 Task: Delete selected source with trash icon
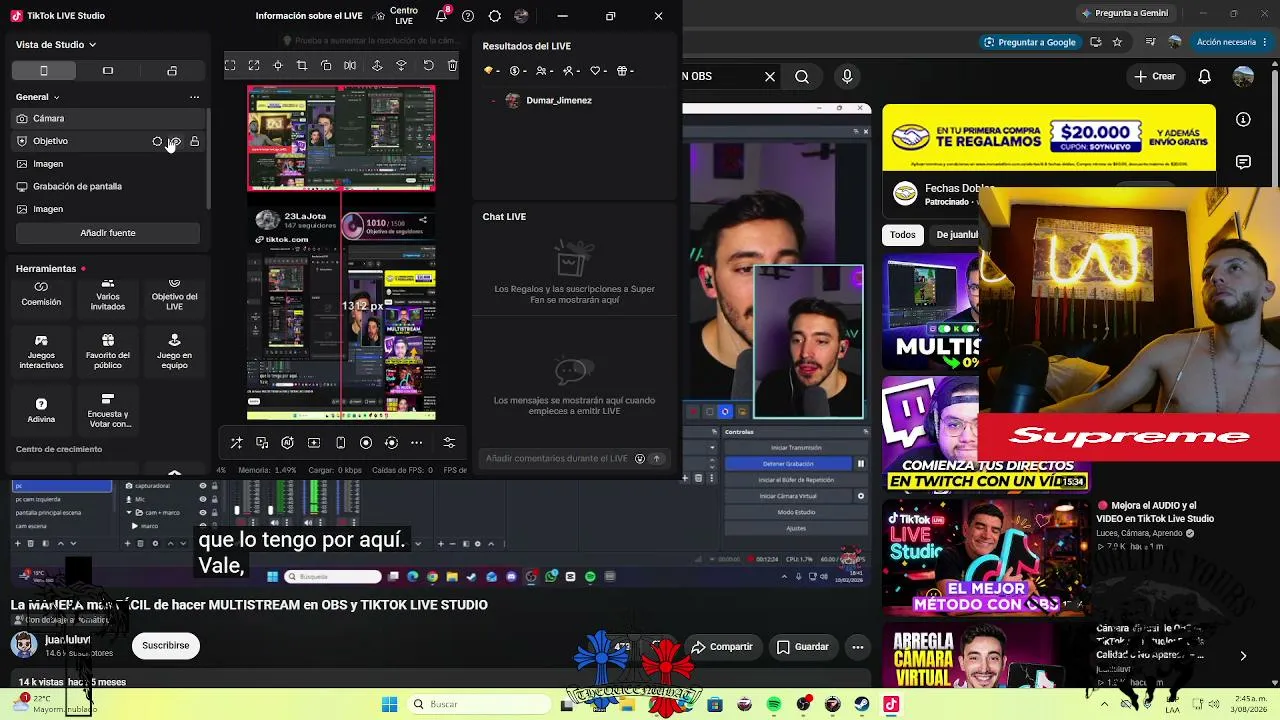click(453, 66)
